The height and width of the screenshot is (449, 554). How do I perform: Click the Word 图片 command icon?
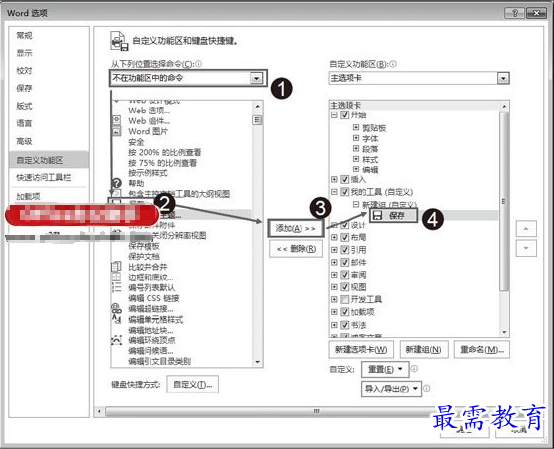point(117,131)
